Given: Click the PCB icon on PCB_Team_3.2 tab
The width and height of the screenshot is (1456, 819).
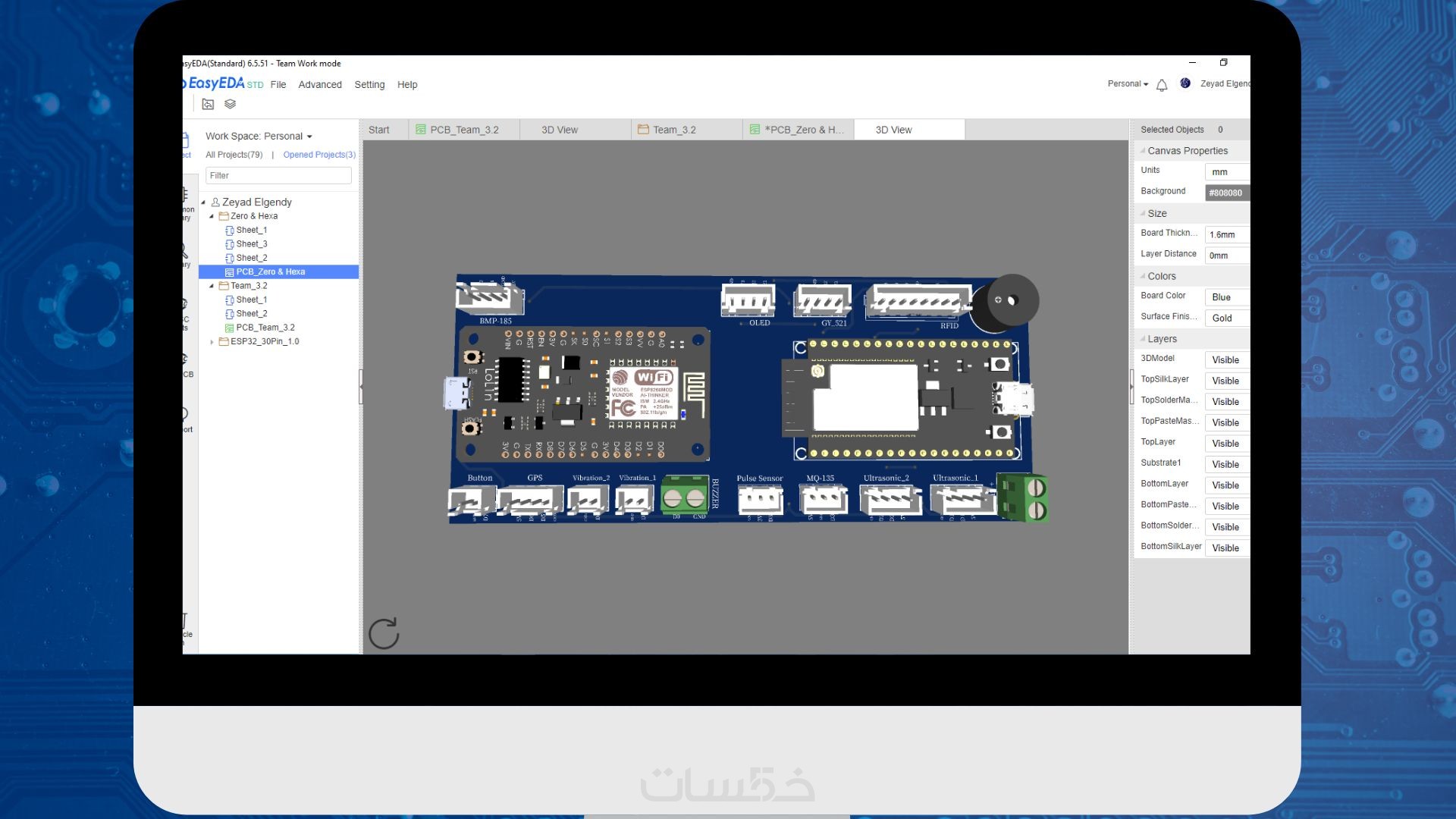Looking at the screenshot, I should pyautogui.click(x=421, y=130).
